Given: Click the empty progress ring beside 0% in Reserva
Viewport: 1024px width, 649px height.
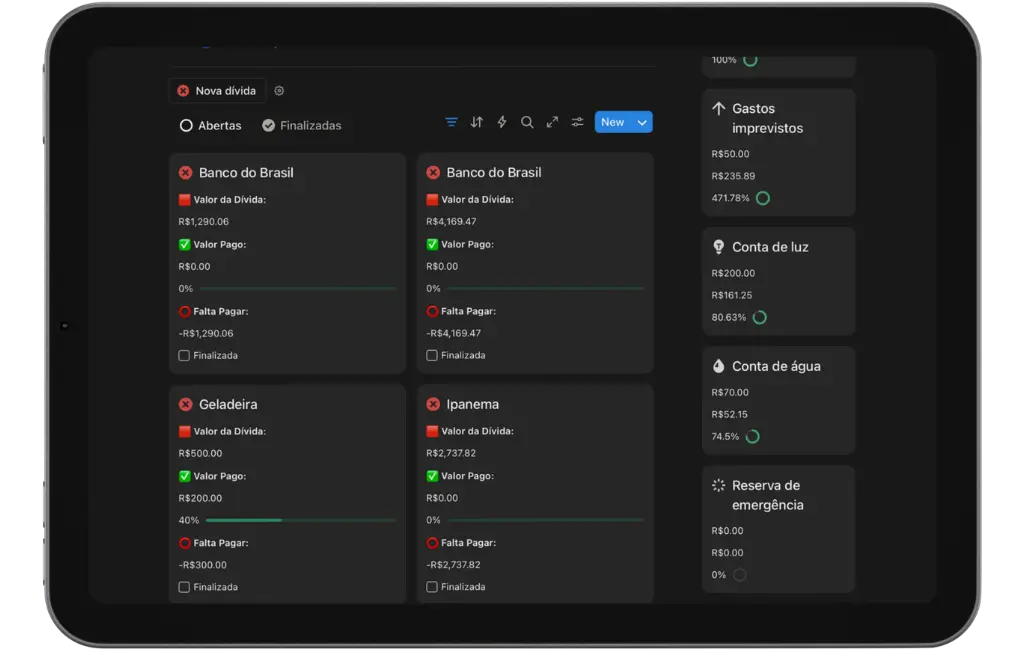Looking at the screenshot, I should [x=739, y=575].
